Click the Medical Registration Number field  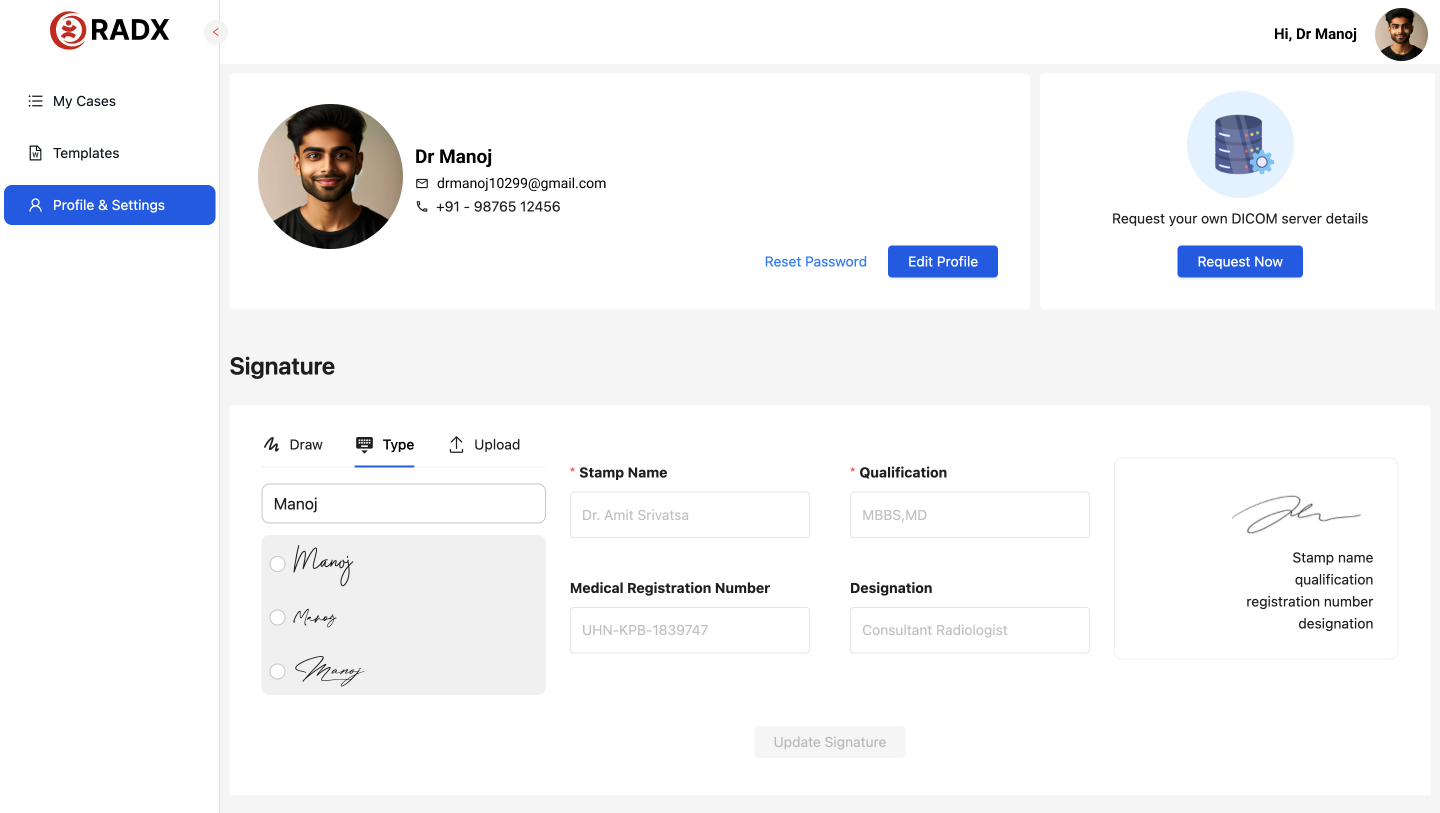point(689,630)
